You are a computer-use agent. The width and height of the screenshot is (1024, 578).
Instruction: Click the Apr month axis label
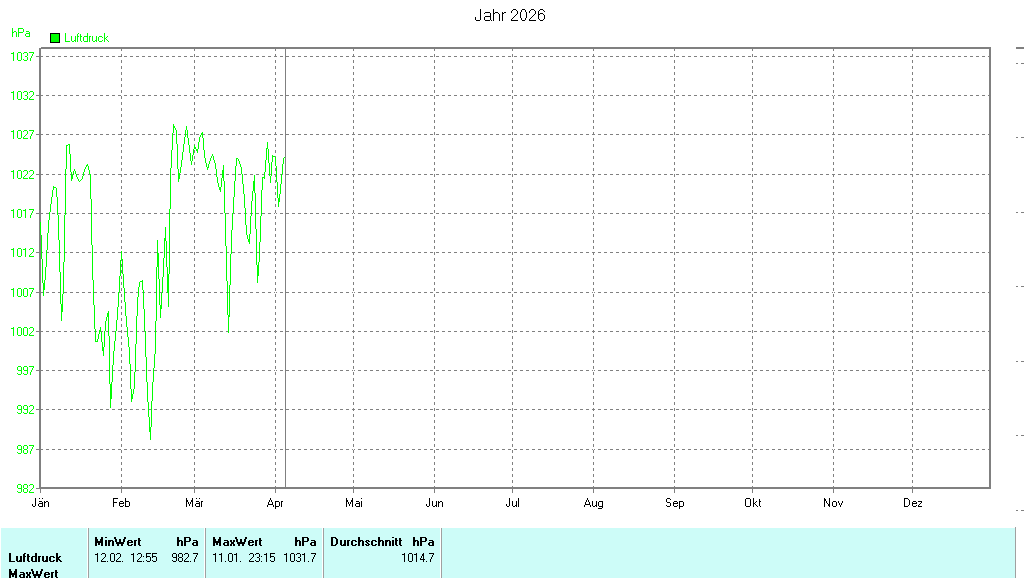[275, 503]
